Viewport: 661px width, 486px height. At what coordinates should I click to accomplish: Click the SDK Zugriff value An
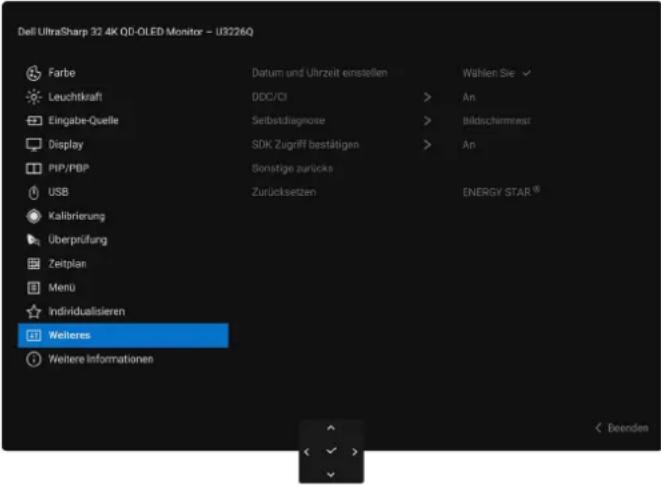(x=469, y=145)
